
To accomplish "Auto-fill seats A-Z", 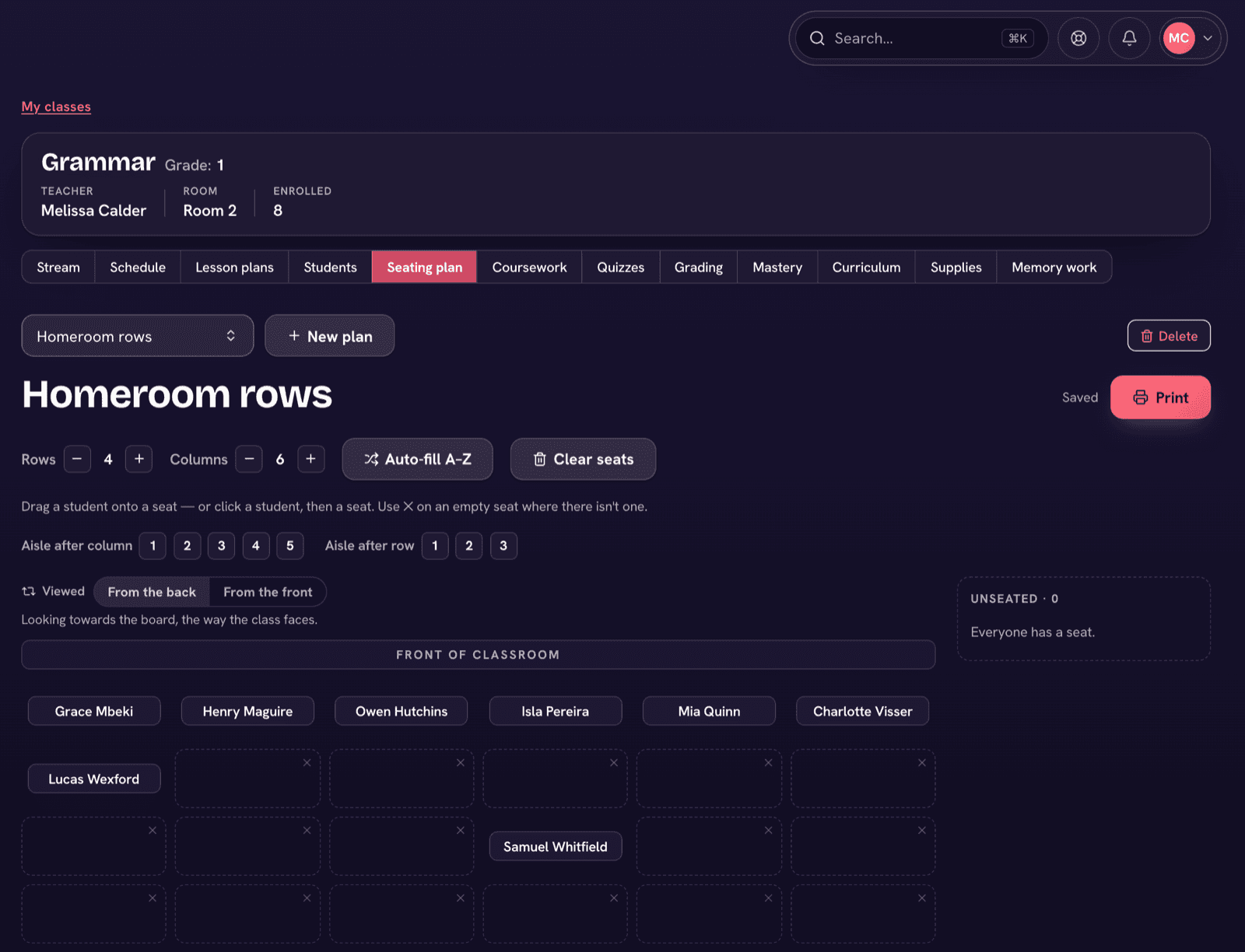I will (x=418, y=459).
